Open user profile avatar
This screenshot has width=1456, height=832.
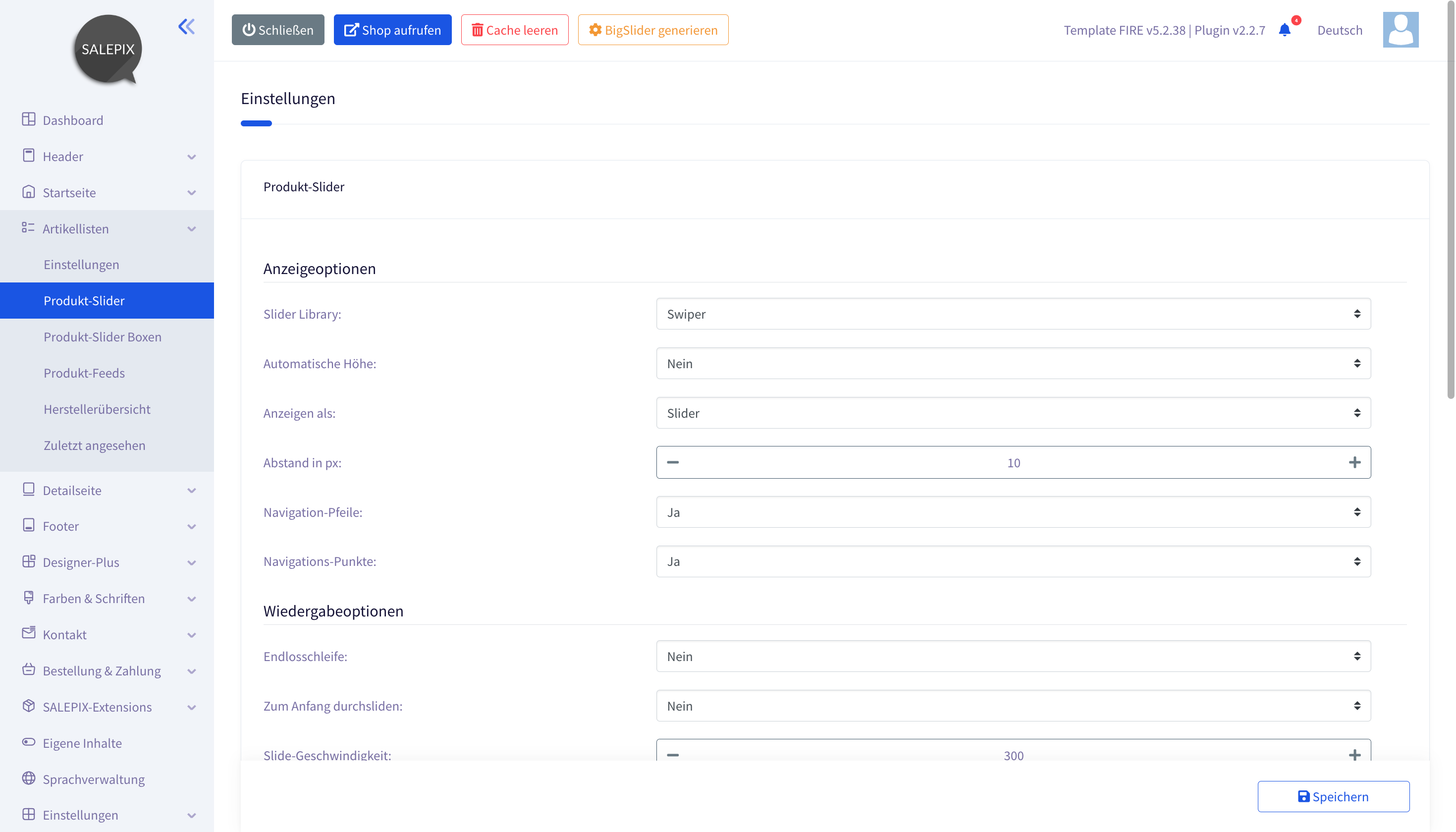click(x=1400, y=30)
